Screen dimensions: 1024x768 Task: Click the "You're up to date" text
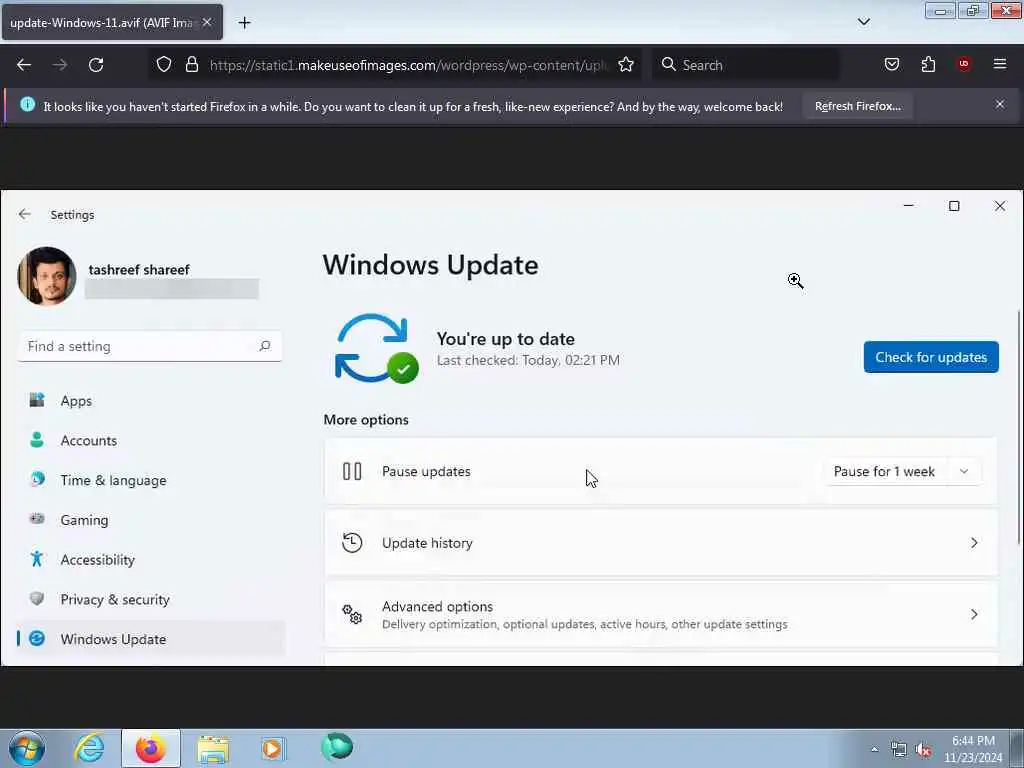click(x=505, y=339)
